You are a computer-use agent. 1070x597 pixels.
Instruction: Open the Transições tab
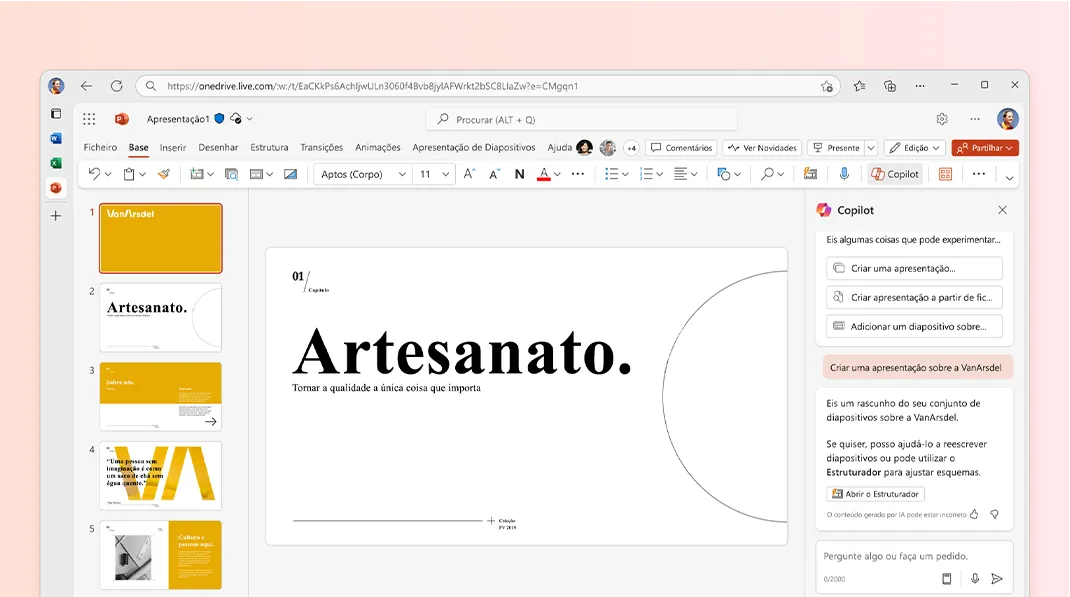coord(321,147)
